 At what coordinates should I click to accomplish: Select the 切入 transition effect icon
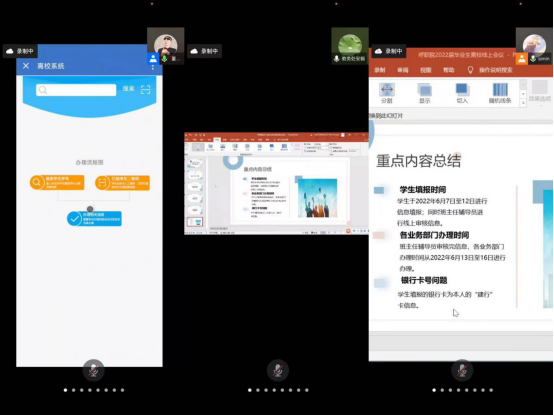[x=462, y=89]
